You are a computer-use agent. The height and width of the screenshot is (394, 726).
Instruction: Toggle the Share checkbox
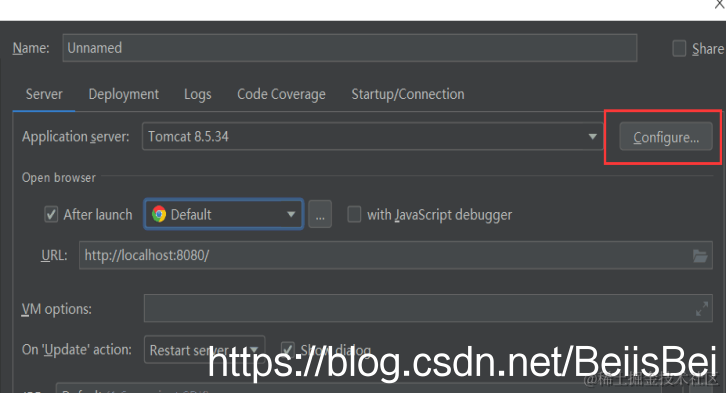click(679, 48)
